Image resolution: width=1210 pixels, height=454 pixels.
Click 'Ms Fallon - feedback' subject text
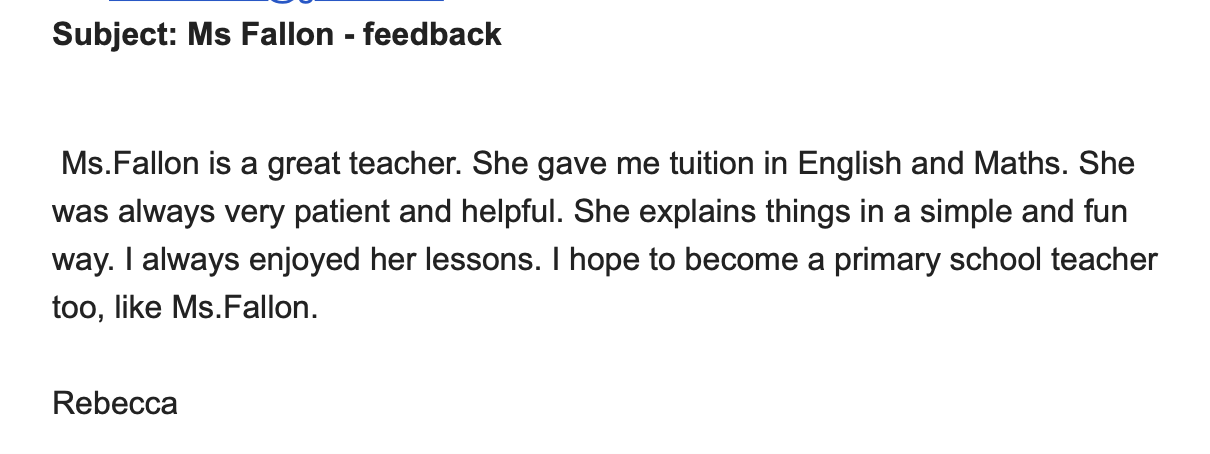(344, 35)
